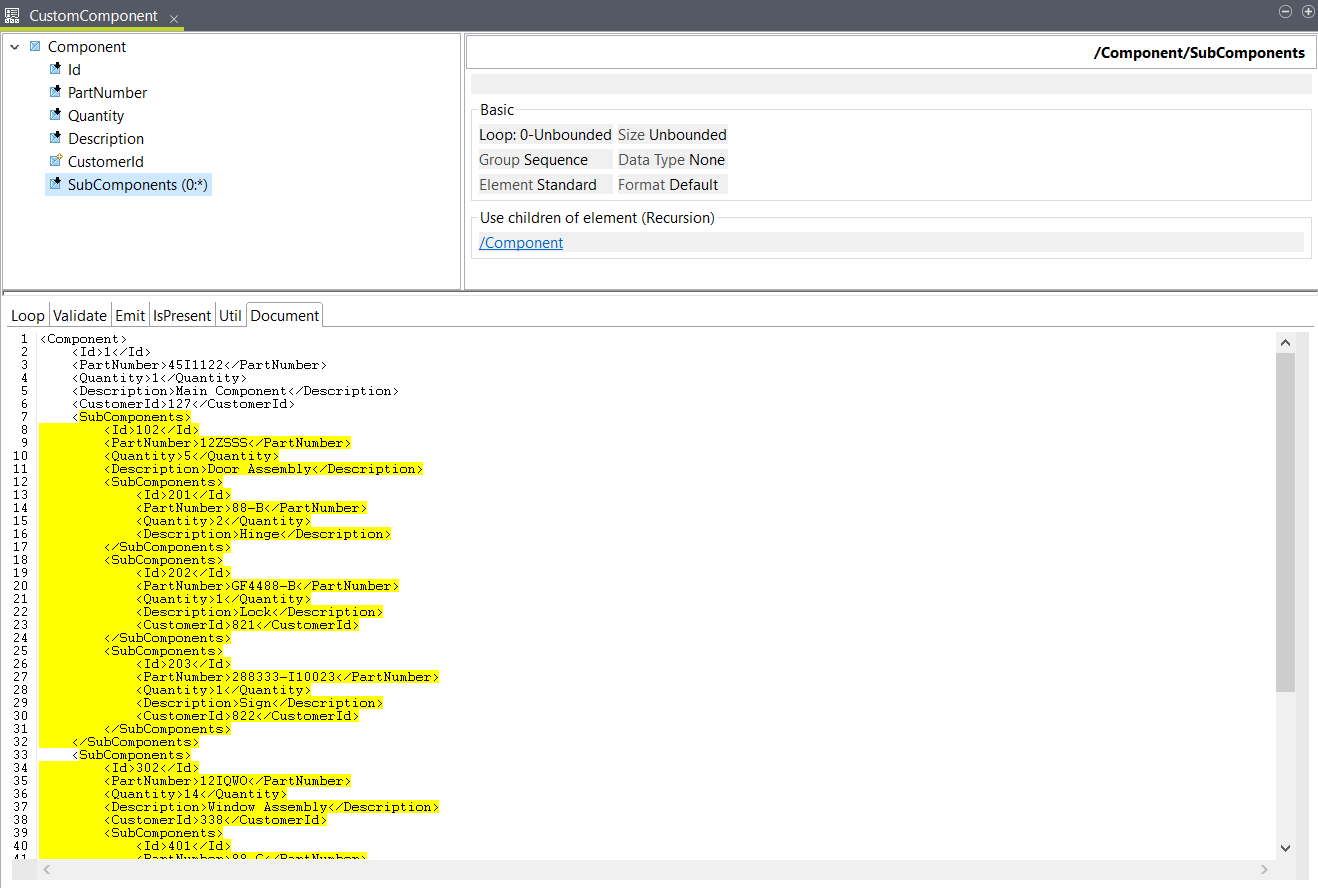Click the document vertical scrollbar down arrow
The width and height of the screenshot is (1318, 888).
coord(1286,848)
